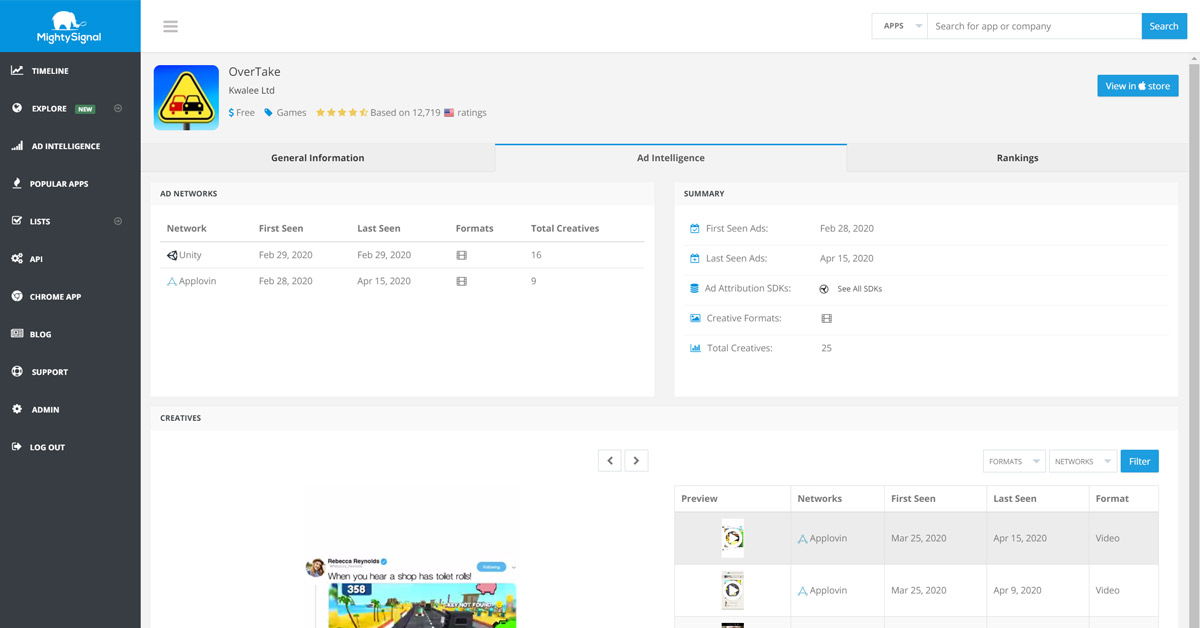The width and height of the screenshot is (1200, 628).
Task: Switch to the Rankings tab
Action: tap(1018, 158)
